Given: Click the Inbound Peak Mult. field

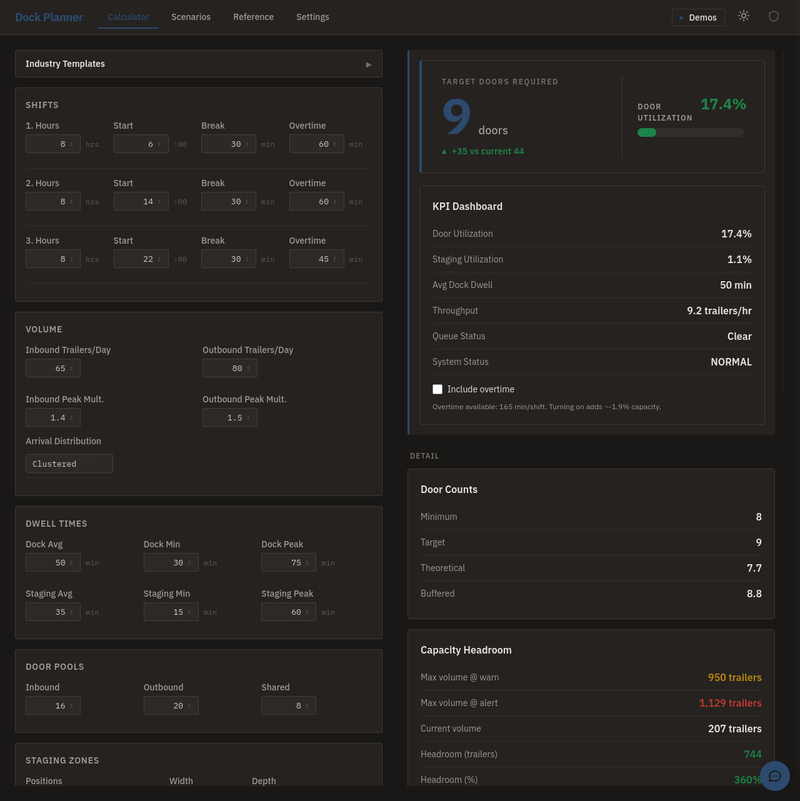Looking at the screenshot, I should pyautogui.click(x=53, y=418).
